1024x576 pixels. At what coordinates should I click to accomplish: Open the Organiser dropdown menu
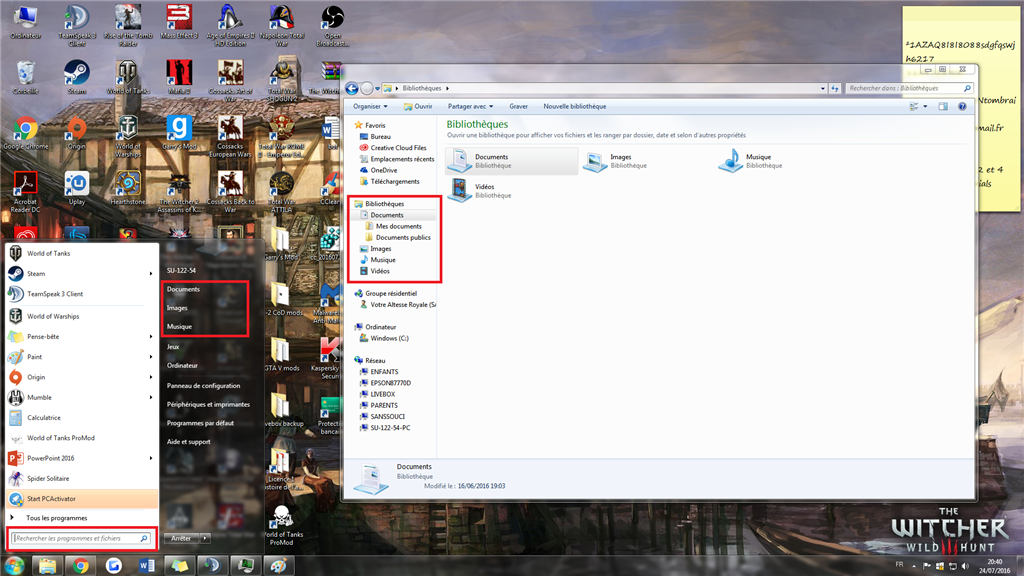[x=370, y=106]
